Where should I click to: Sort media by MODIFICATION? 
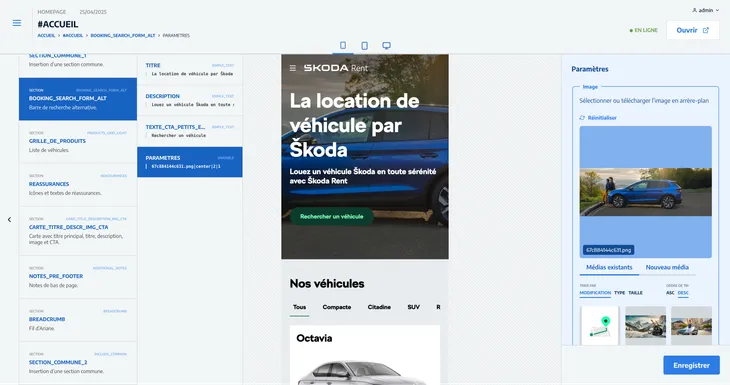tap(595, 293)
